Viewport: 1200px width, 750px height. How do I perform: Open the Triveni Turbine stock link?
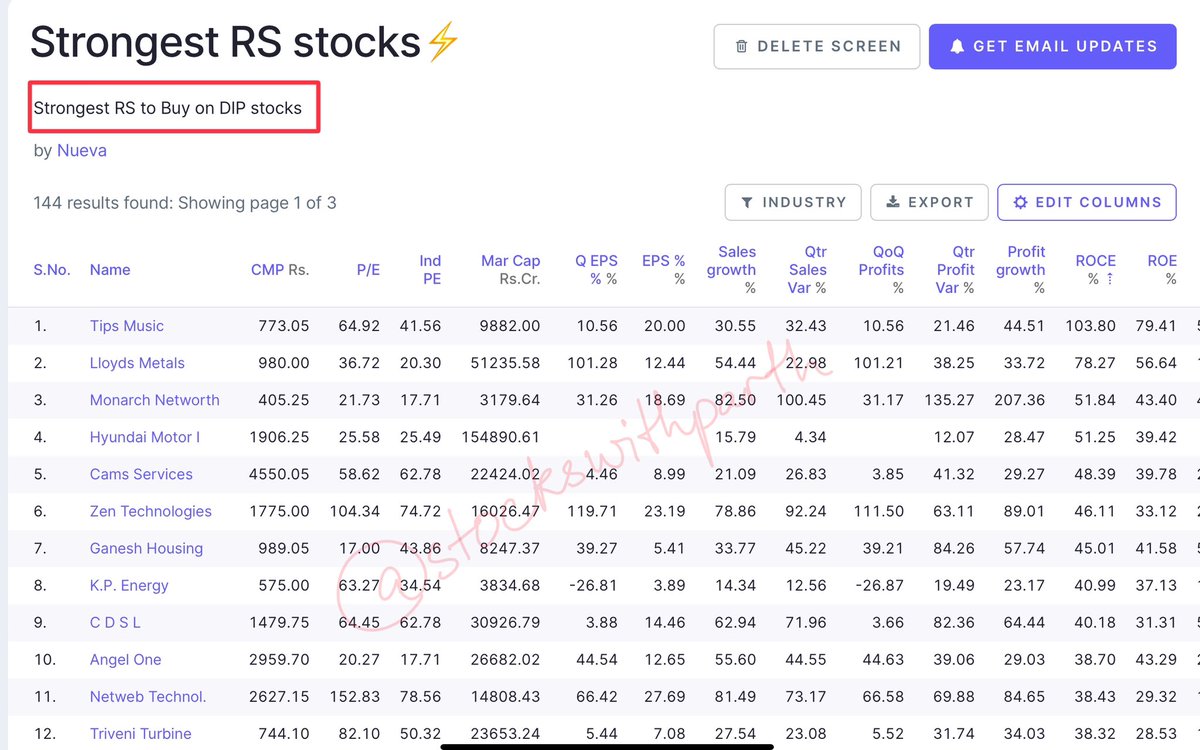click(x=140, y=733)
